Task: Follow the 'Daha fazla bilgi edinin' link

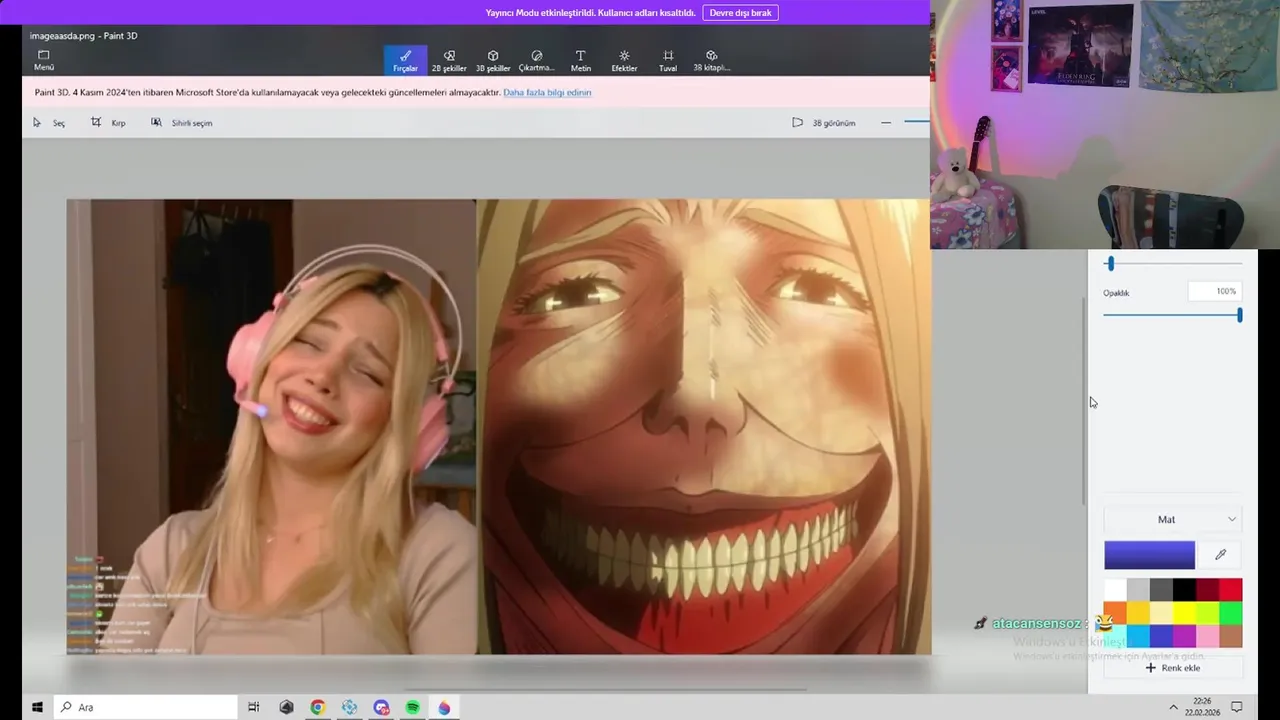Action: 547,93
